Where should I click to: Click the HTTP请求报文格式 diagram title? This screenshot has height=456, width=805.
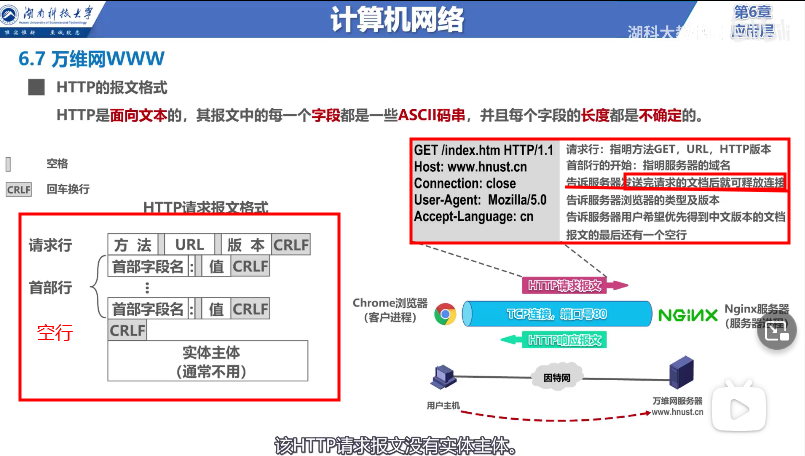pyautogui.click(x=205, y=207)
